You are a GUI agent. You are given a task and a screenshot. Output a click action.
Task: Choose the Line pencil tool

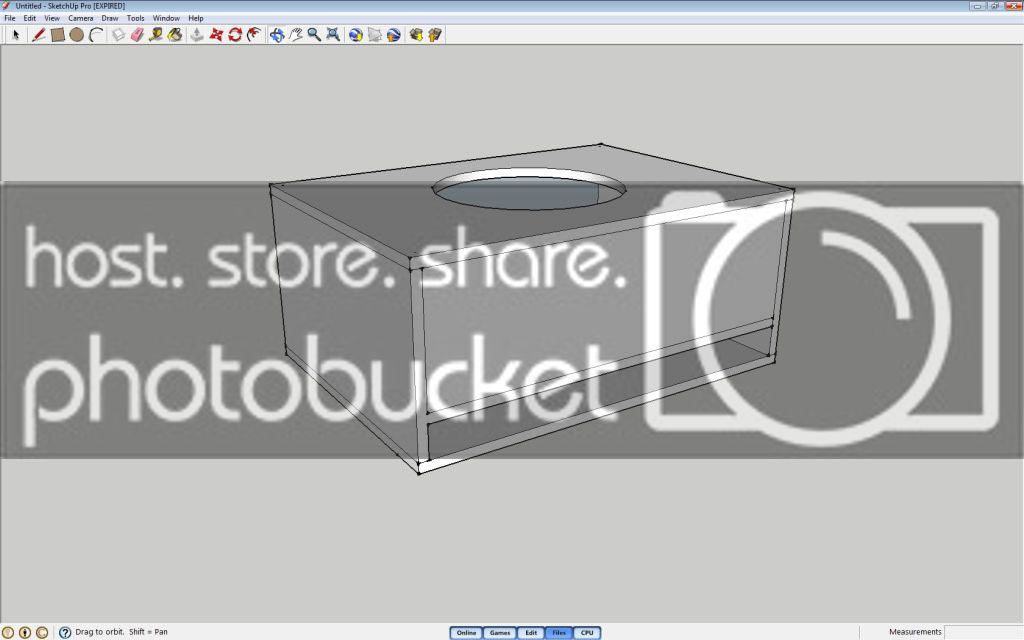pos(39,35)
